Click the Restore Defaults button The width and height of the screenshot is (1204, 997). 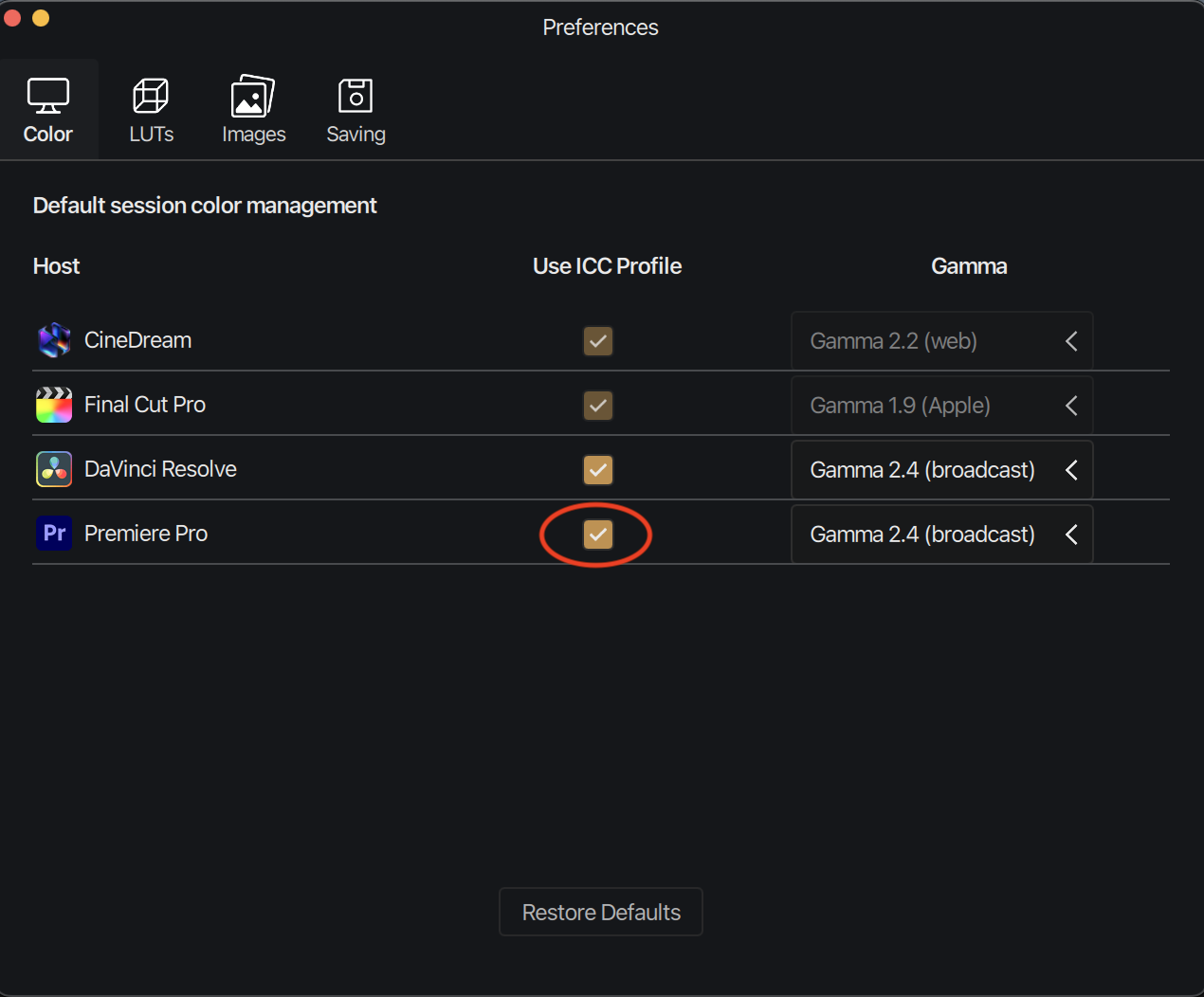(x=601, y=912)
